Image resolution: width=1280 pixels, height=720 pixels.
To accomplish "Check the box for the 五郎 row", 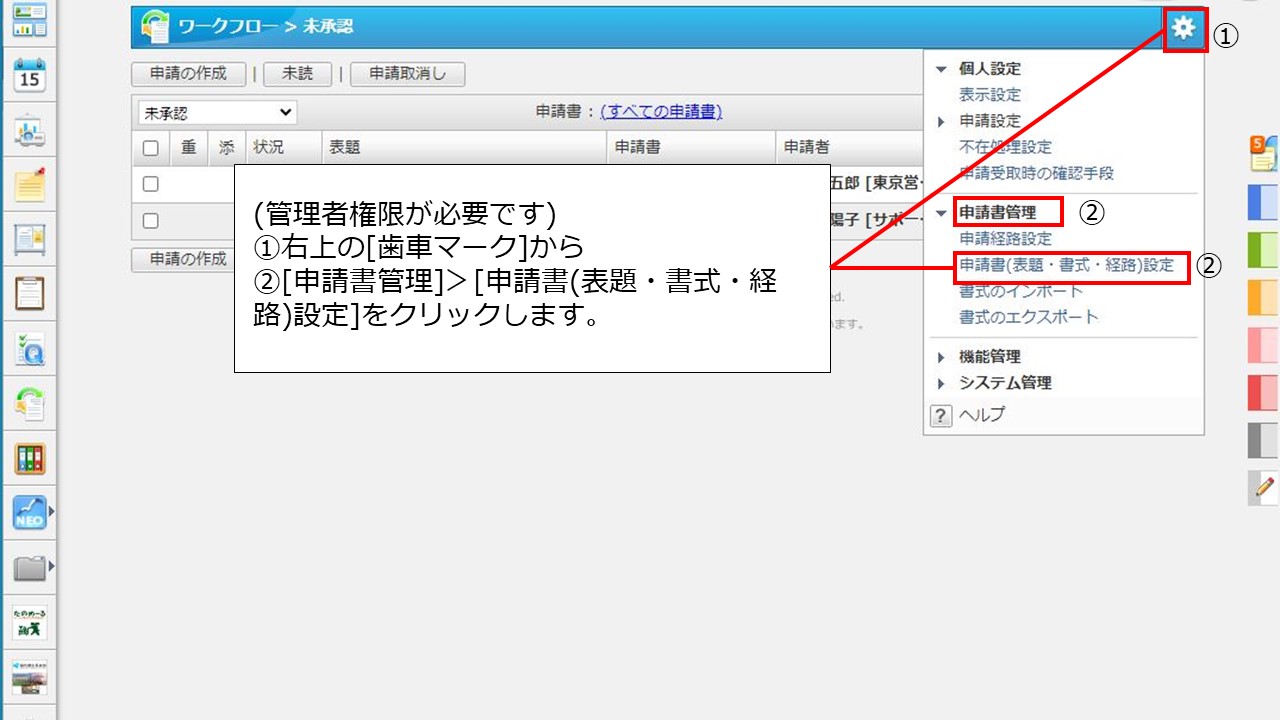I will [x=151, y=184].
